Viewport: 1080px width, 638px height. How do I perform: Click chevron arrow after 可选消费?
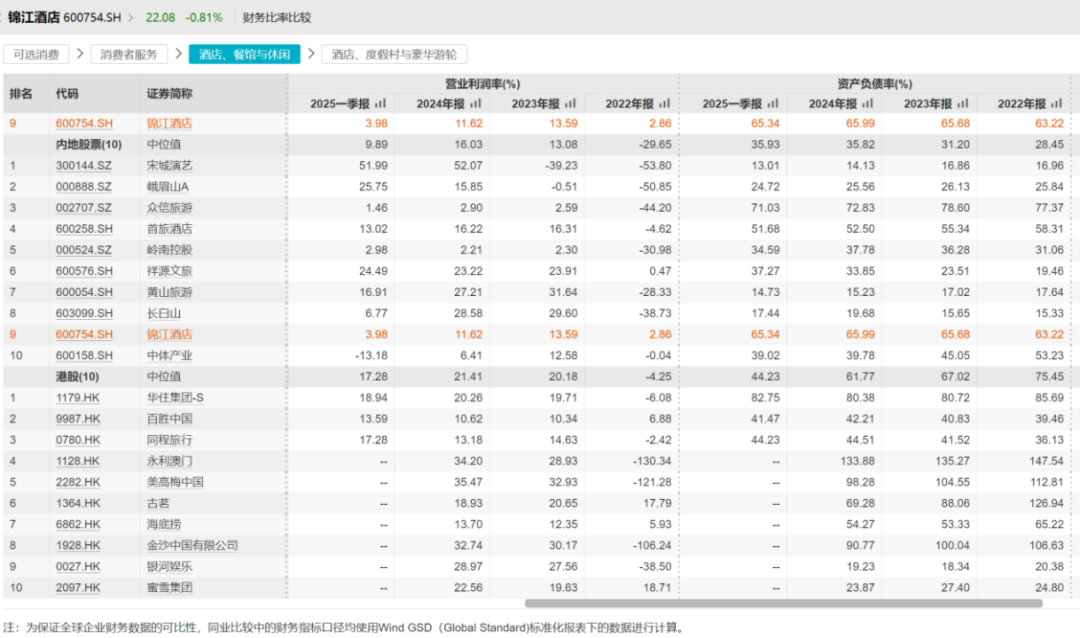[x=78, y=55]
